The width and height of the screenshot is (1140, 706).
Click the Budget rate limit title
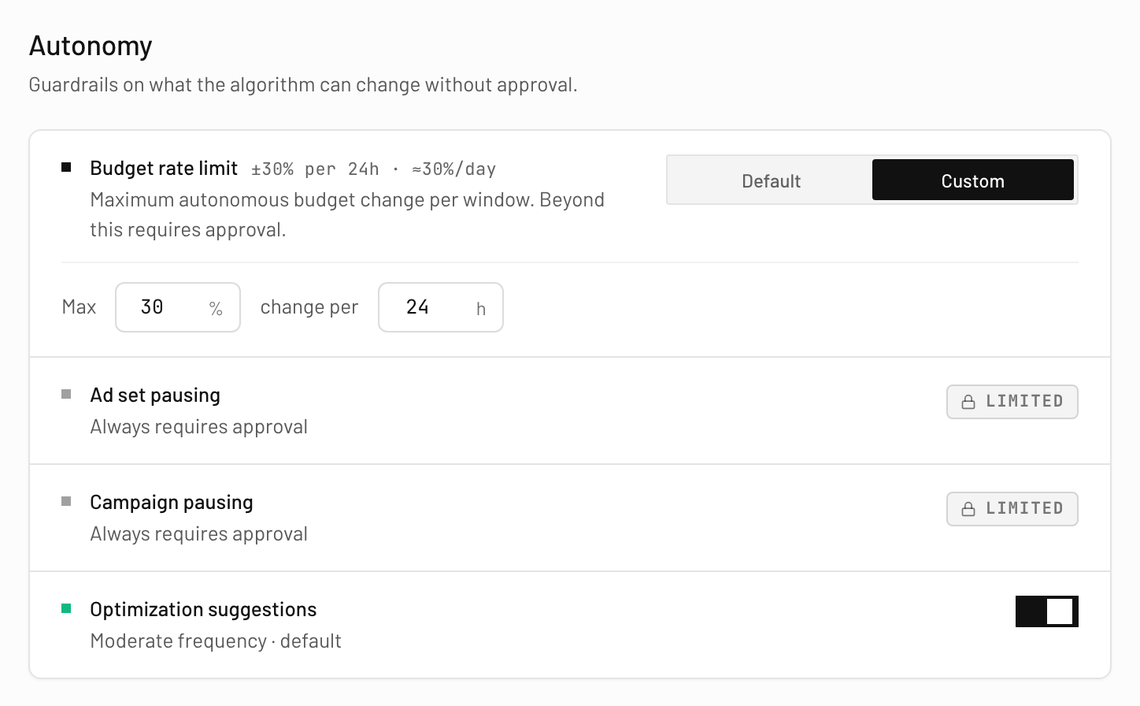pyautogui.click(x=164, y=168)
